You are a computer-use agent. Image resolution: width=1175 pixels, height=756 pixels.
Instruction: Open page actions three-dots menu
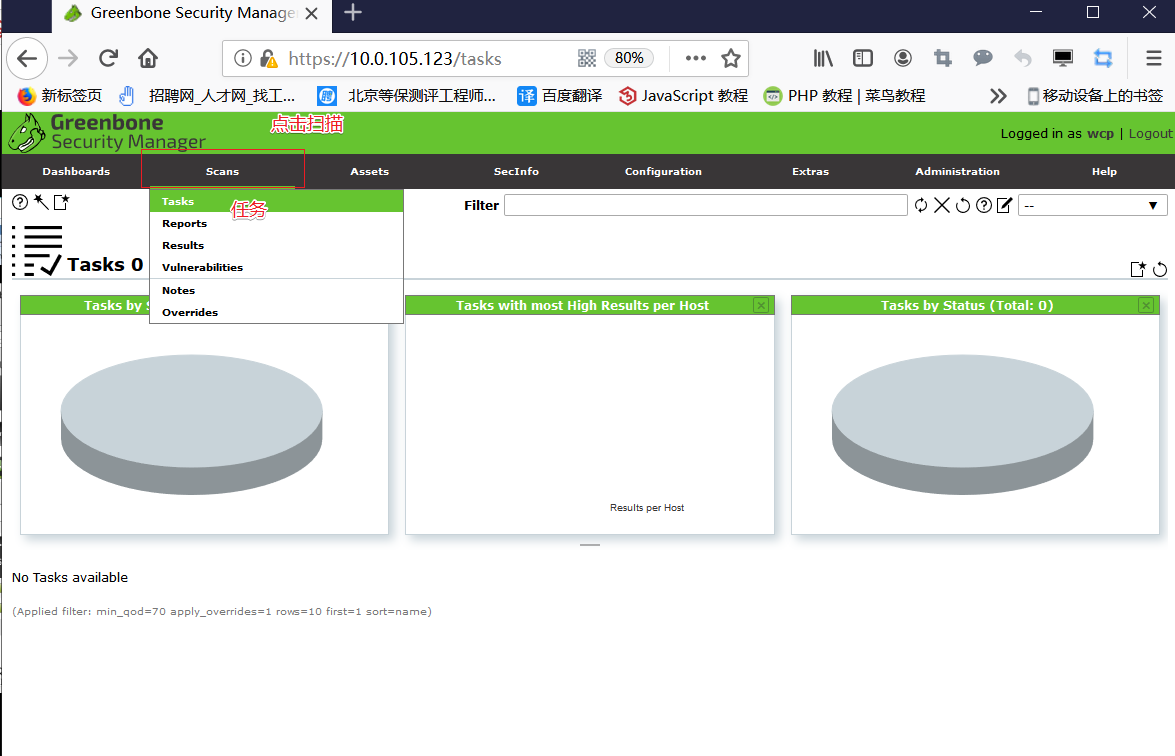pyautogui.click(x=695, y=58)
